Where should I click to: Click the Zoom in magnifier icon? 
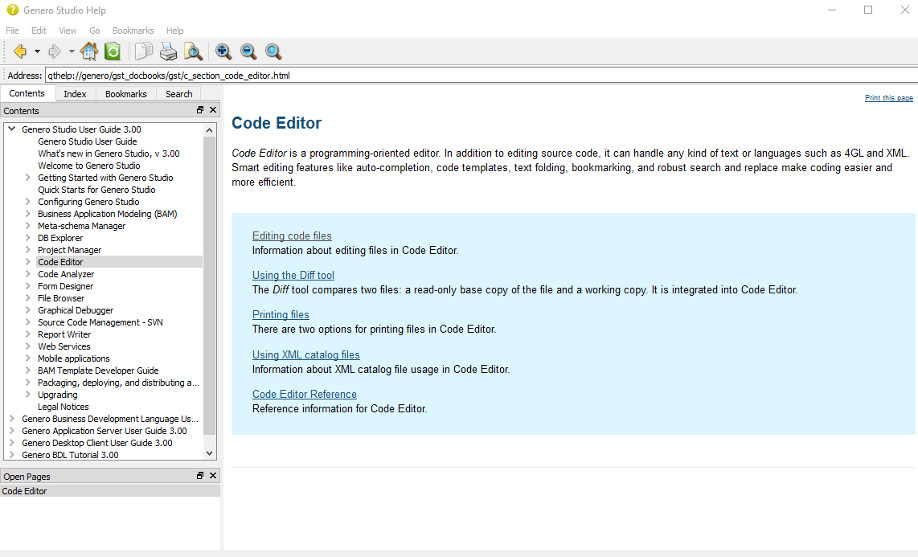(x=223, y=52)
